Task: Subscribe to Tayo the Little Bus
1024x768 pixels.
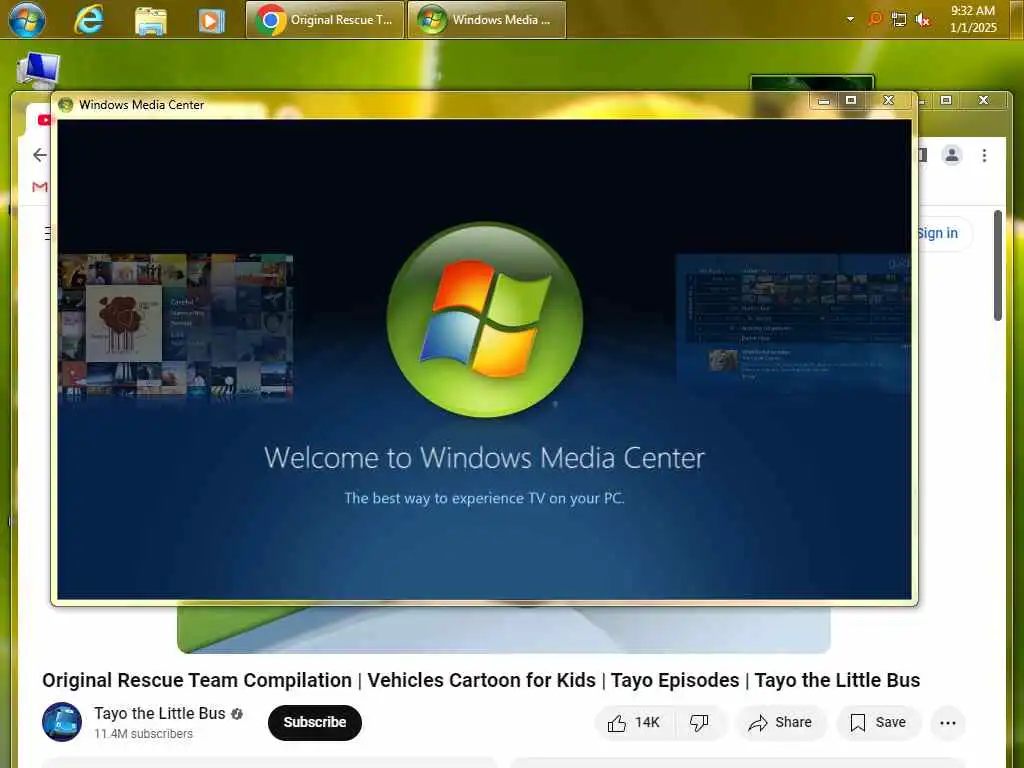Action: coord(315,722)
